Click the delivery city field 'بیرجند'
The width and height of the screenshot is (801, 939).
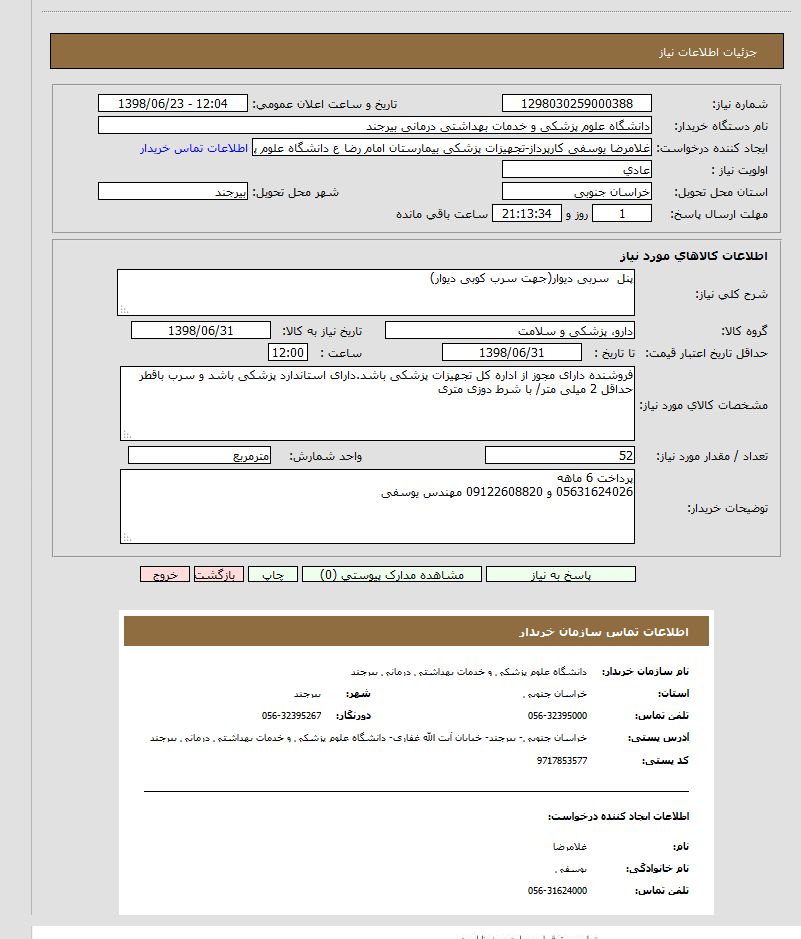click(173, 192)
